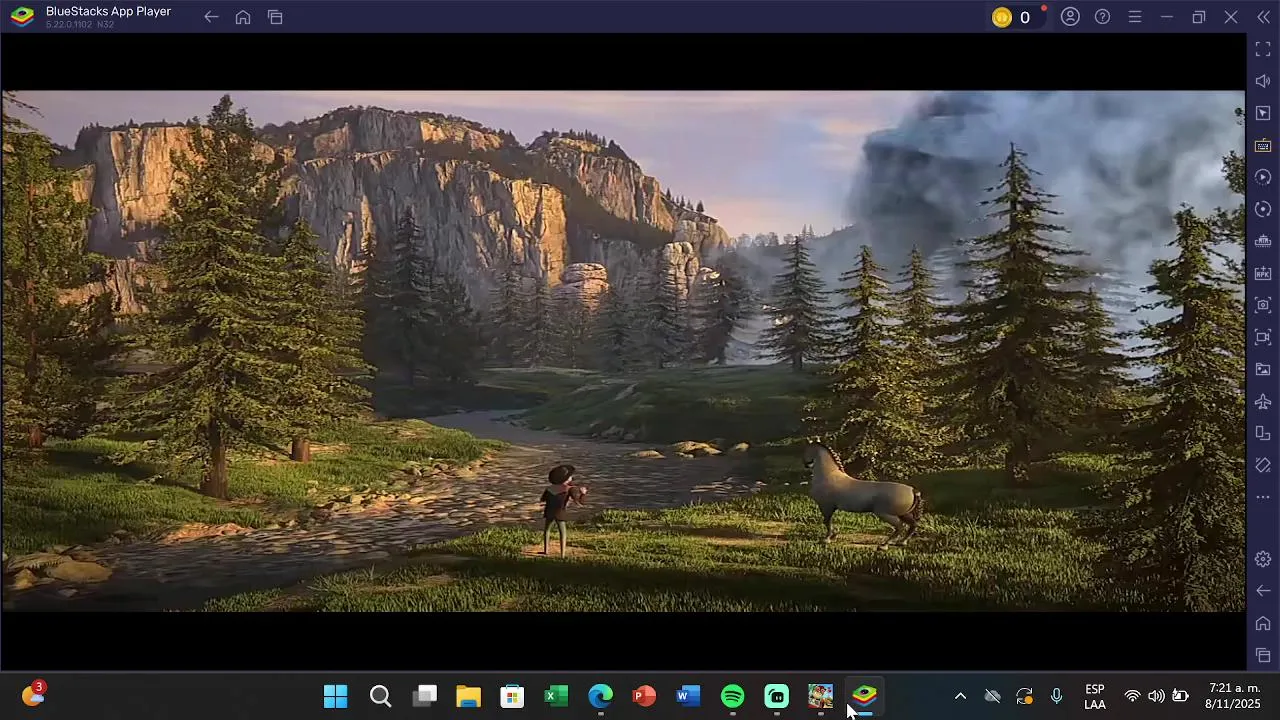Expand more sidebar tools via three dots
Image resolution: width=1280 pixels, height=720 pixels.
[x=1263, y=497]
